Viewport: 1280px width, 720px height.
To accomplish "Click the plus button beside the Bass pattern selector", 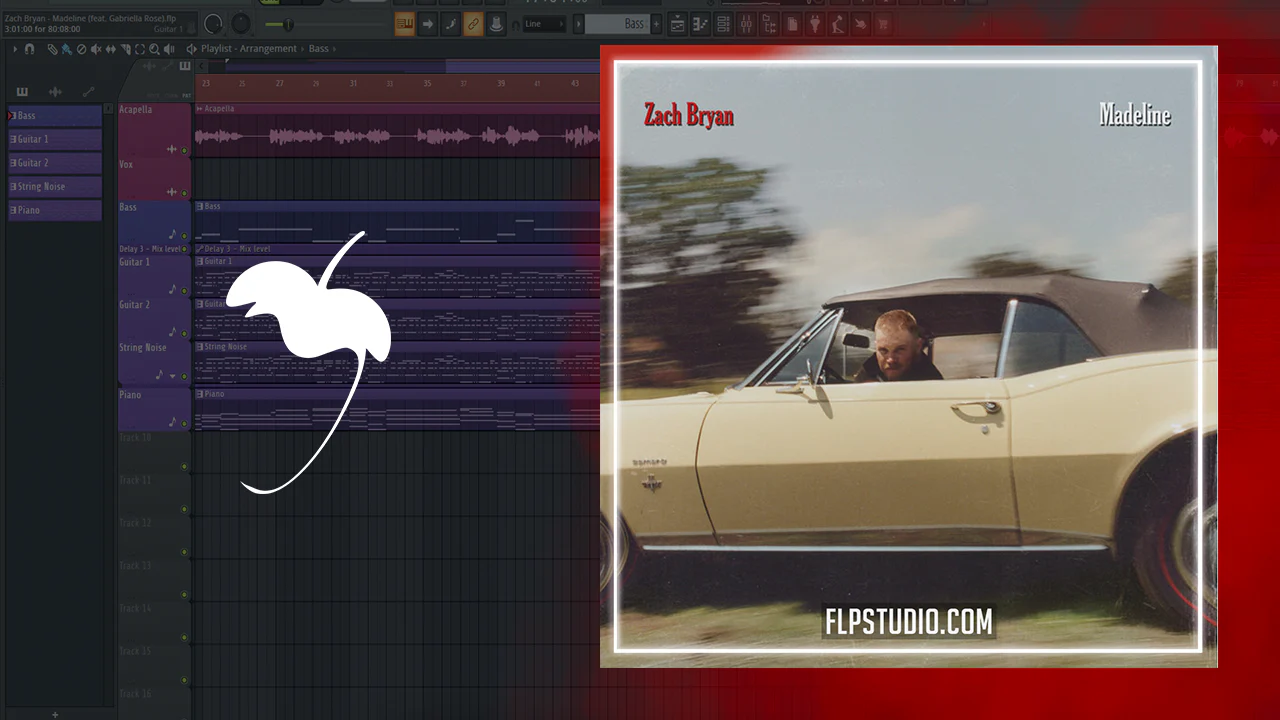I will click(654, 24).
